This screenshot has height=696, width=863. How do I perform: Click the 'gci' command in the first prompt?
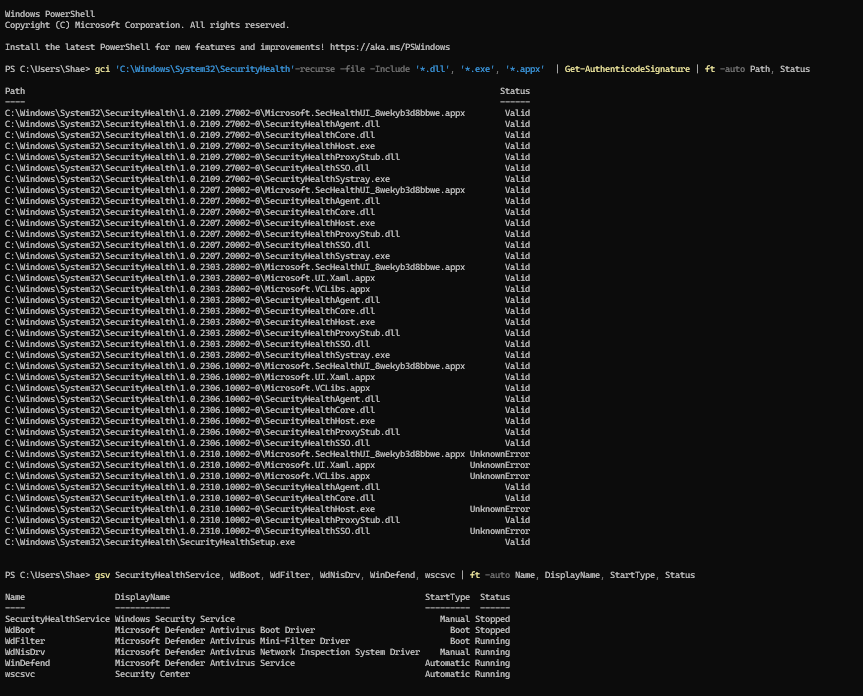[102, 69]
